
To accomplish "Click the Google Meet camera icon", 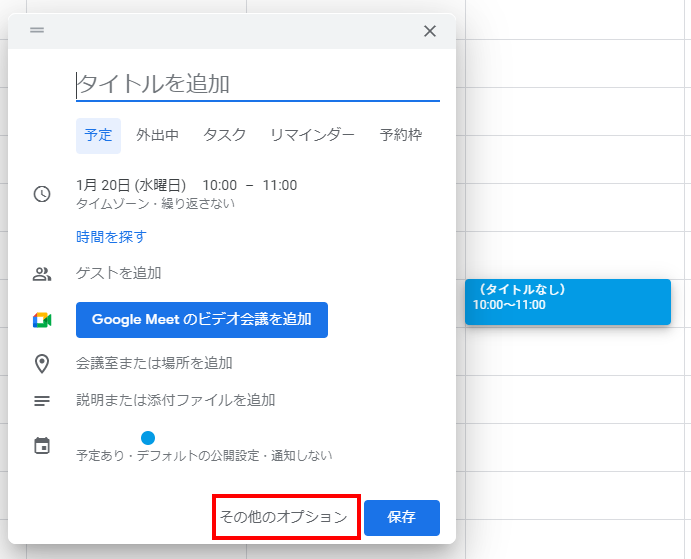I will [x=42, y=320].
